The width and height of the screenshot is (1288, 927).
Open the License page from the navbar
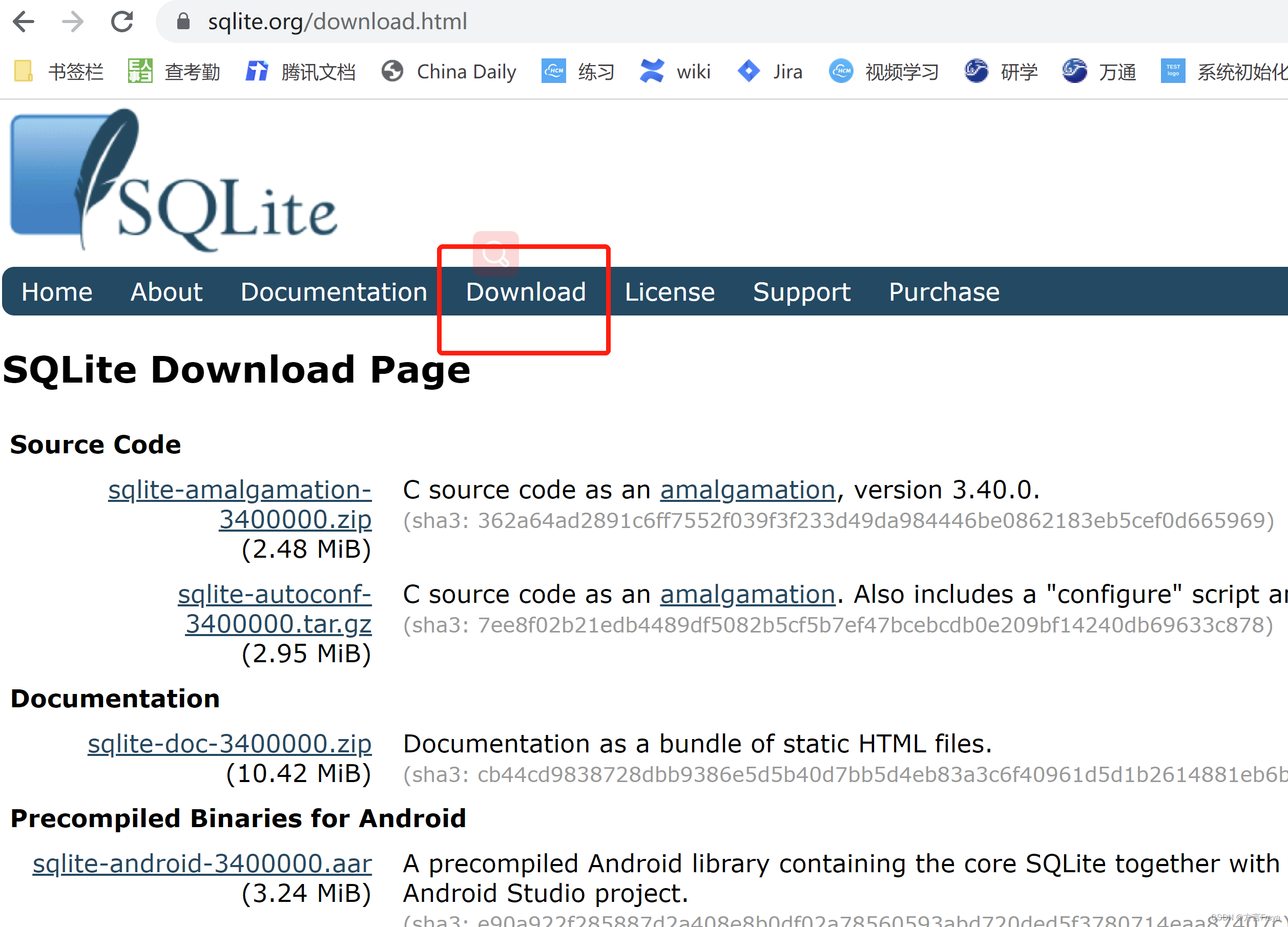tap(670, 292)
